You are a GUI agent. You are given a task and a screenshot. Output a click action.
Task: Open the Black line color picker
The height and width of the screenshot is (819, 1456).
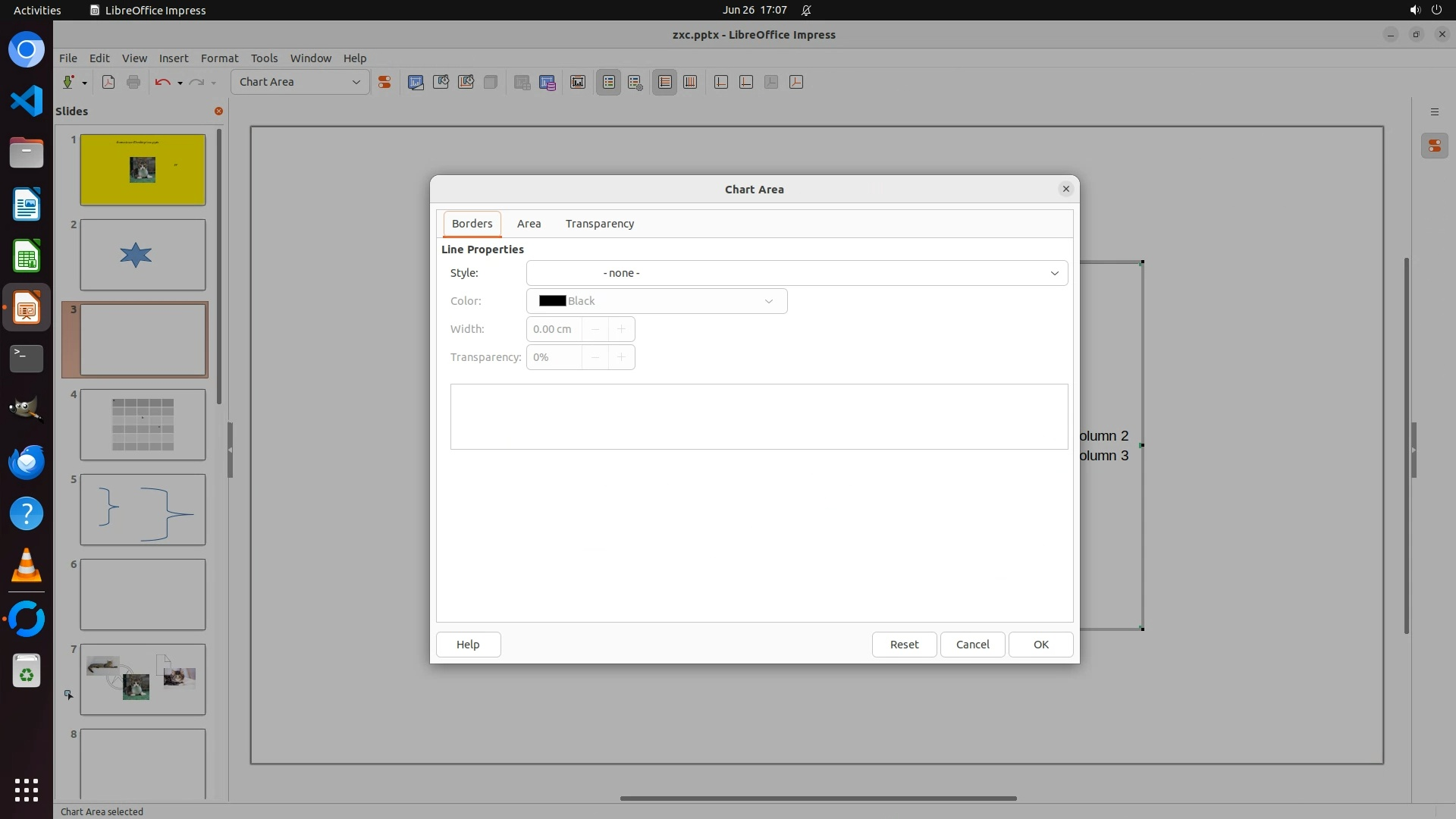[x=656, y=301]
